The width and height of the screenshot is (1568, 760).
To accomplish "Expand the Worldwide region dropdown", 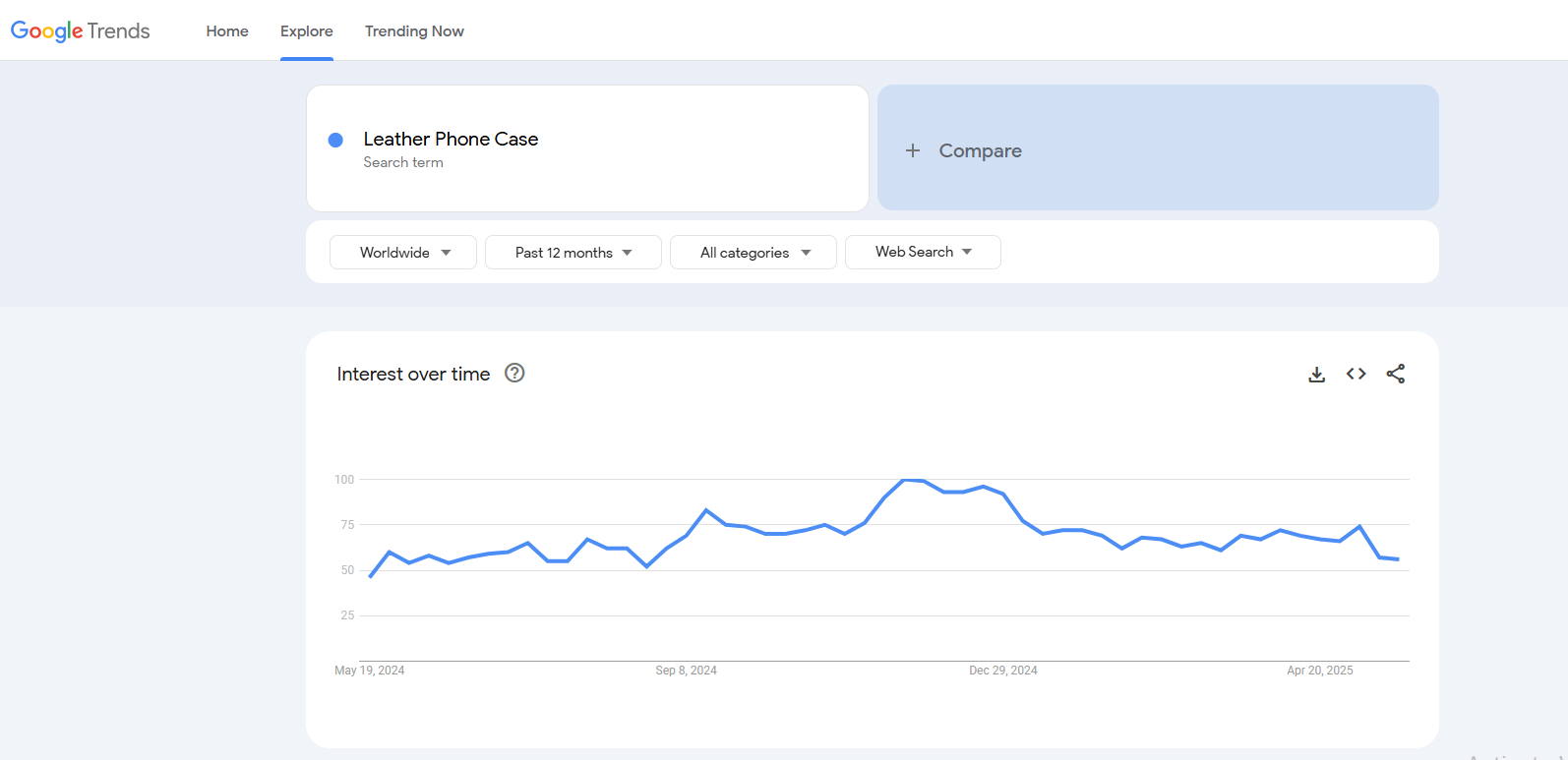I will [403, 253].
